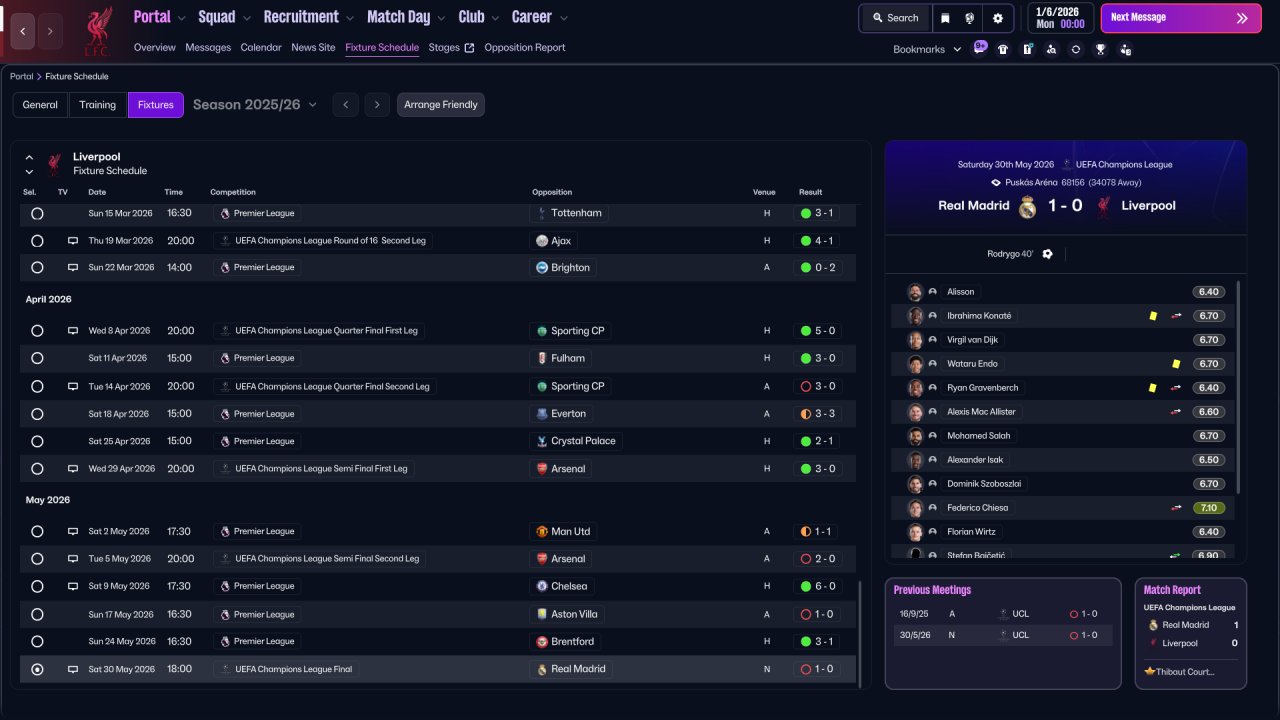Select the Crystal Palace fixture radio button

(x=37, y=441)
